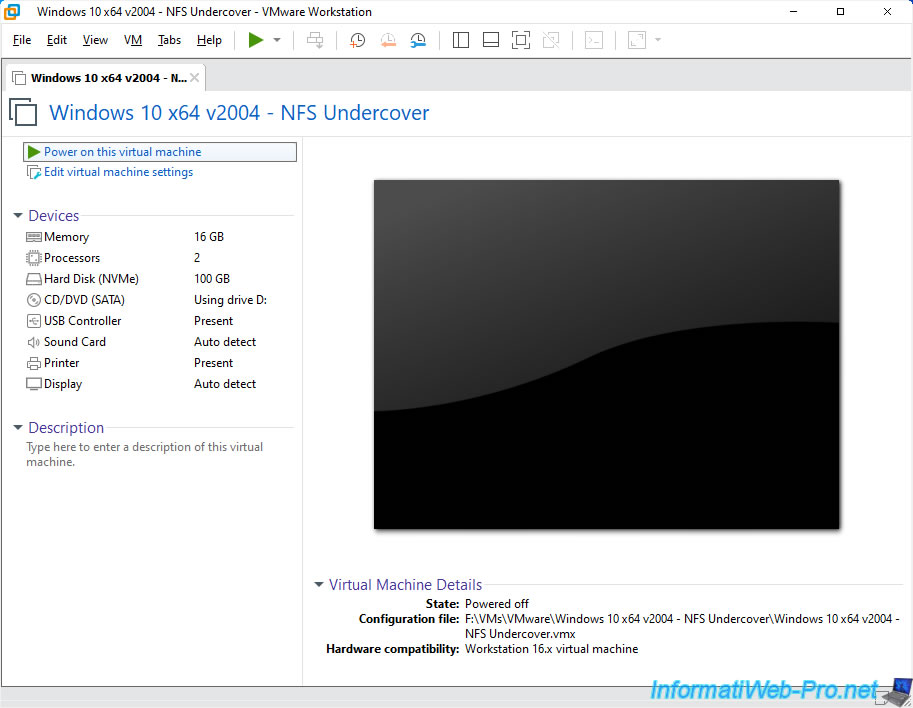Screen dimensions: 913x708
Task: Toggle the thumbnail bar view icon
Action: [491, 40]
